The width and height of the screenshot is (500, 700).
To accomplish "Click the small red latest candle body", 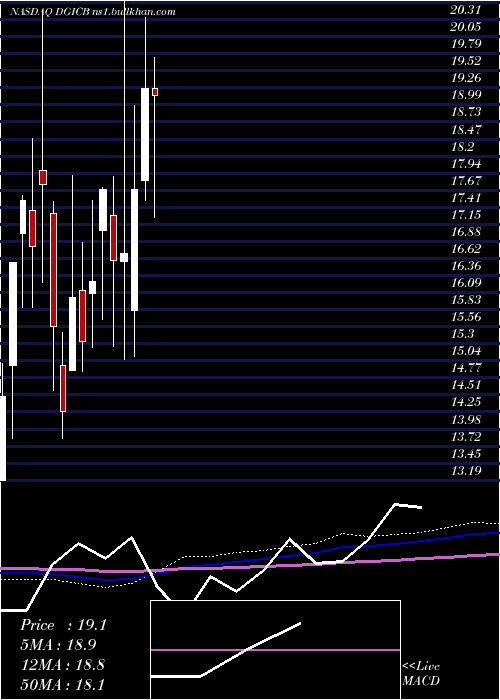I will click(155, 92).
